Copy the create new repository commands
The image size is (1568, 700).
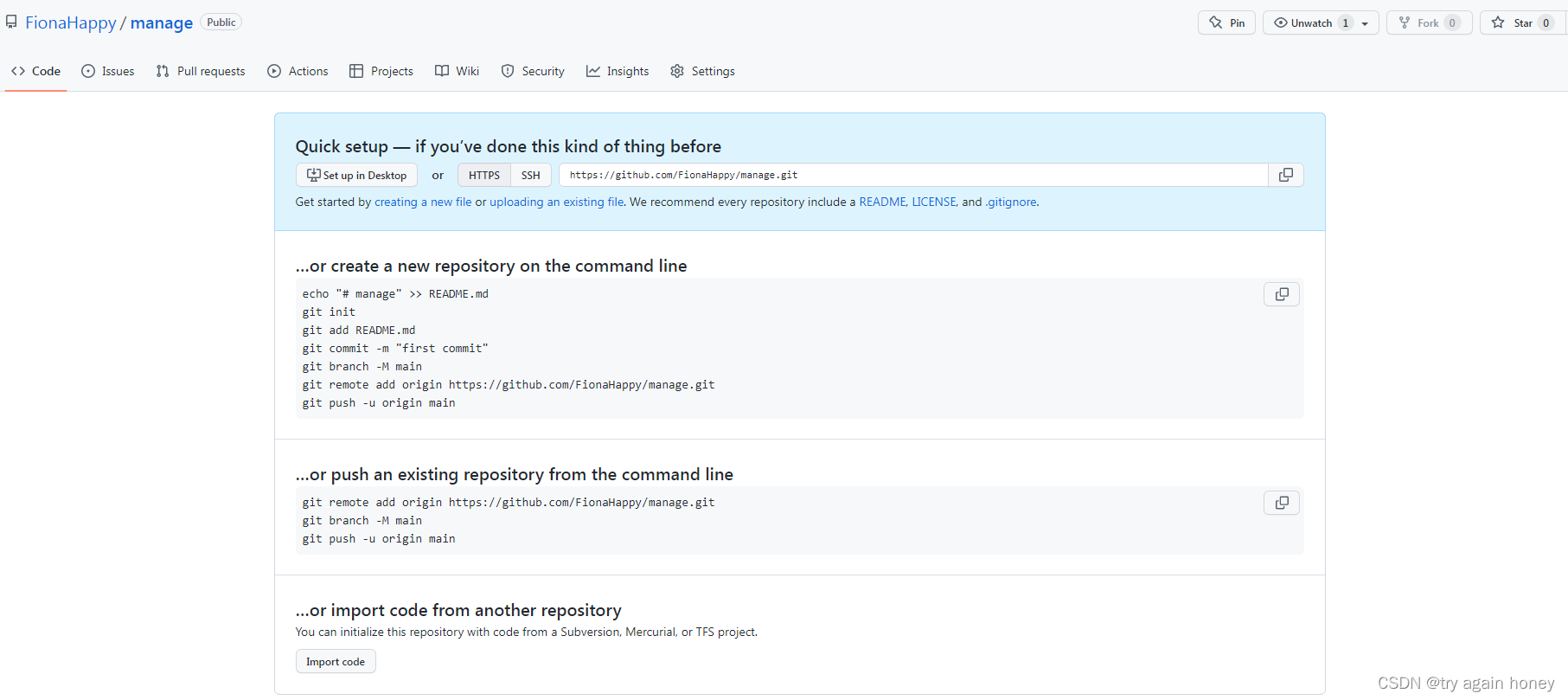[1282, 294]
